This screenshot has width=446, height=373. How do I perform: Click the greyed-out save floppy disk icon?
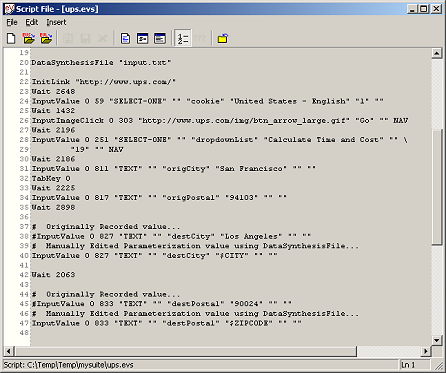click(85, 38)
